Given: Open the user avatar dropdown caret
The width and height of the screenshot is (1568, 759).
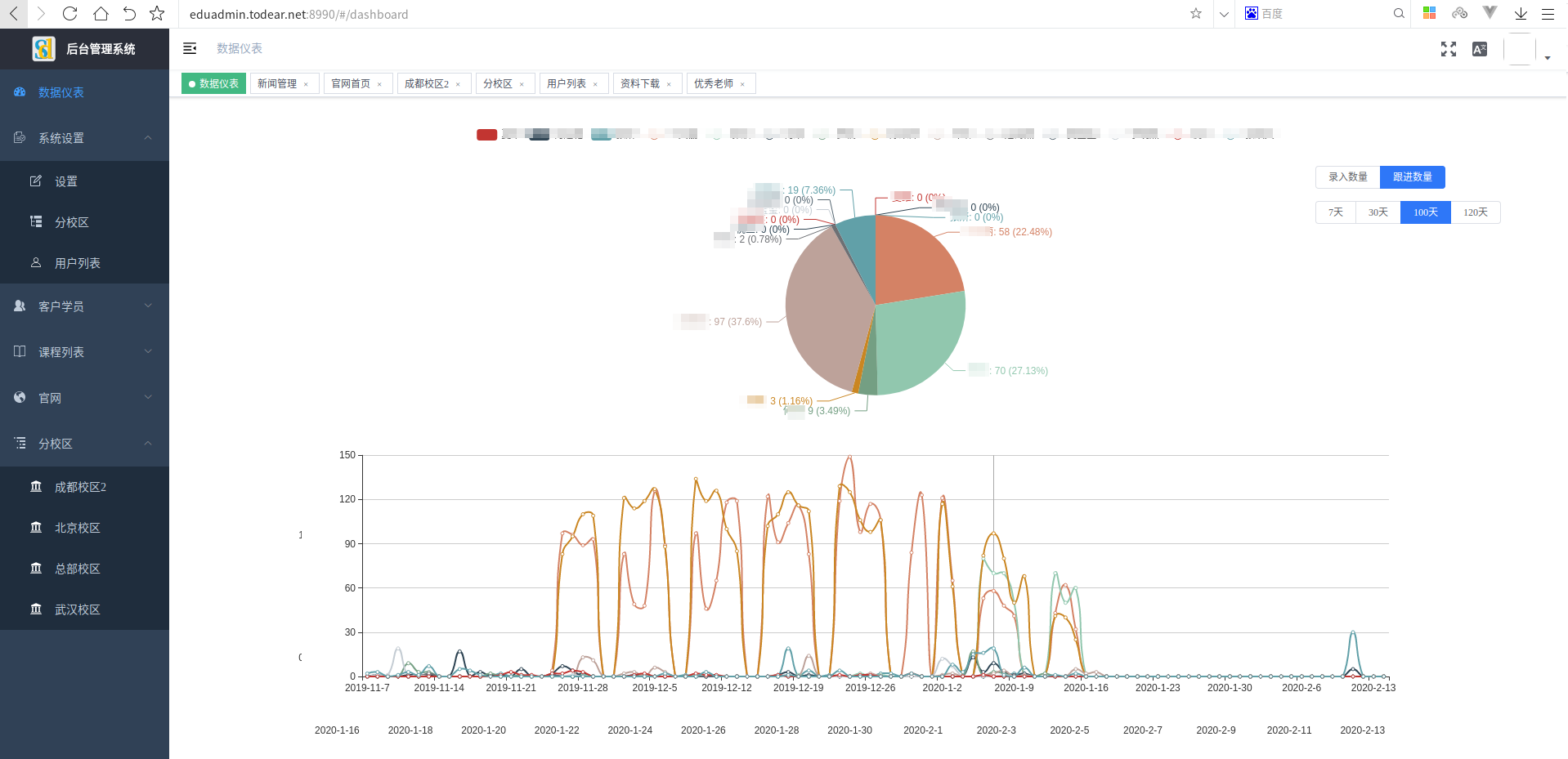Looking at the screenshot, I should click(x=1547, y=58).
